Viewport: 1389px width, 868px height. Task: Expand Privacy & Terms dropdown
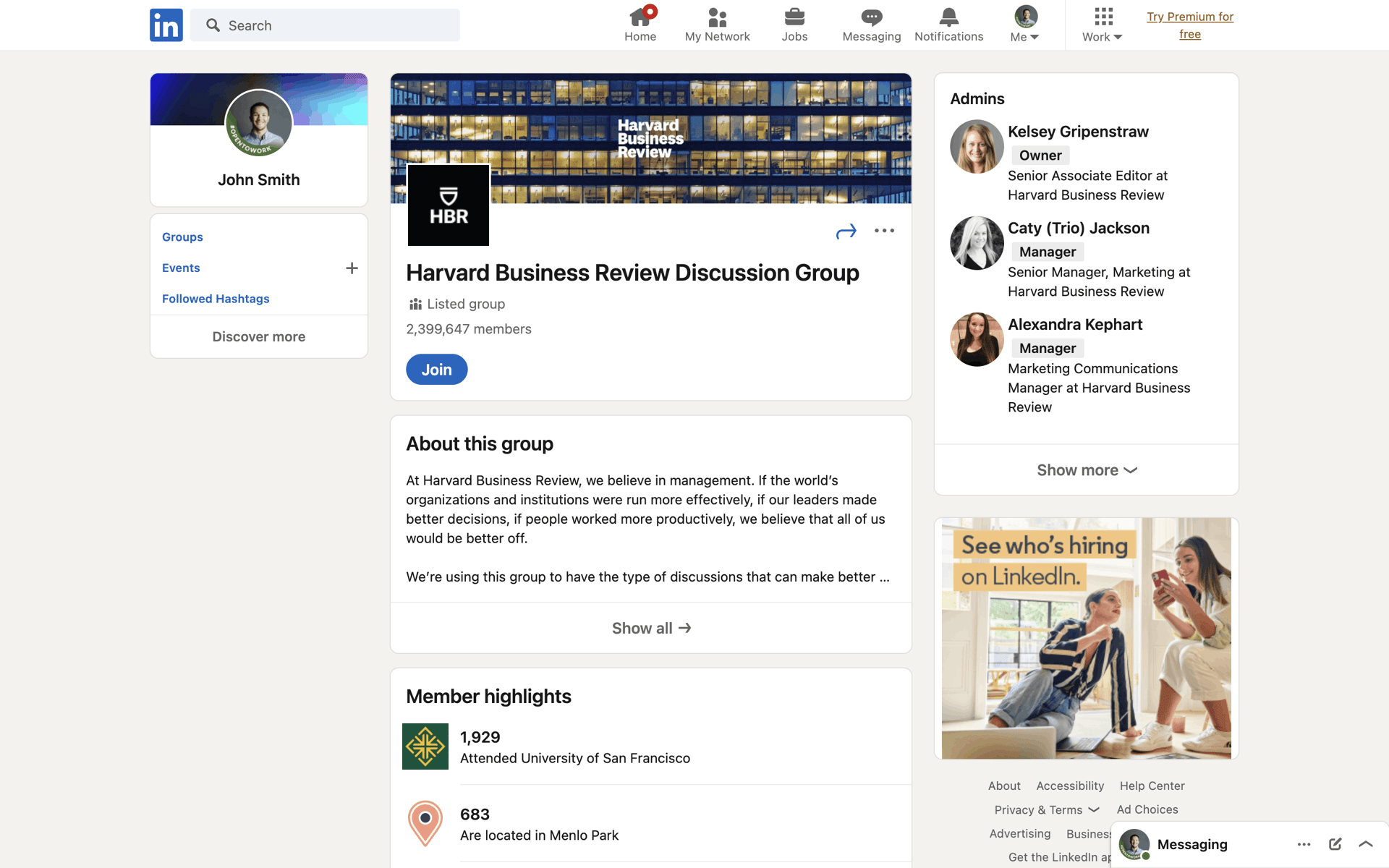[x=1047, y=809]
